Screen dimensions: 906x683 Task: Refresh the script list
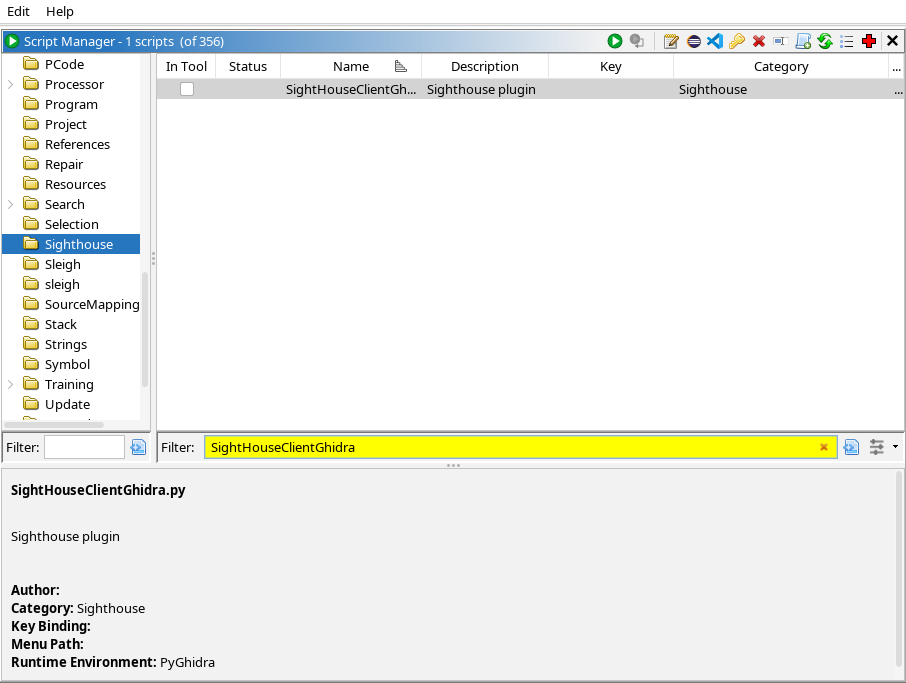point(825,42)
